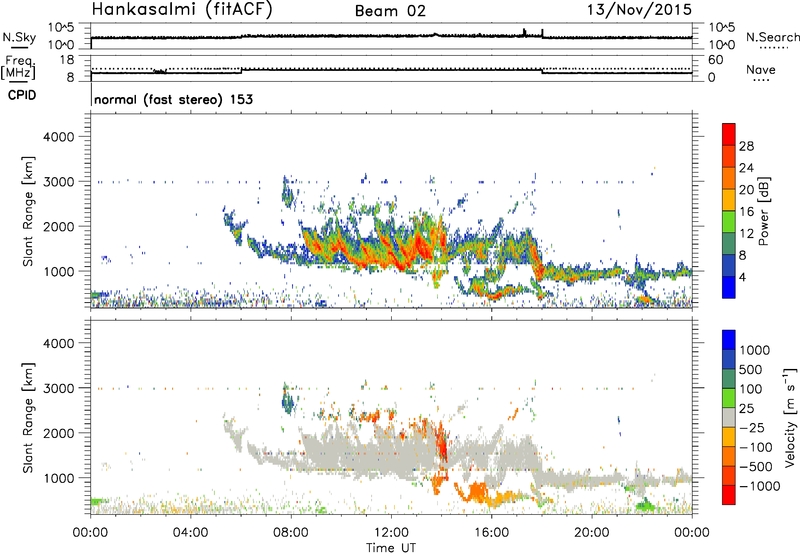The width and height of the screenshot is (800, 554).
Task: Click the '20' label on Power colorbar
Action: (746, 190)
